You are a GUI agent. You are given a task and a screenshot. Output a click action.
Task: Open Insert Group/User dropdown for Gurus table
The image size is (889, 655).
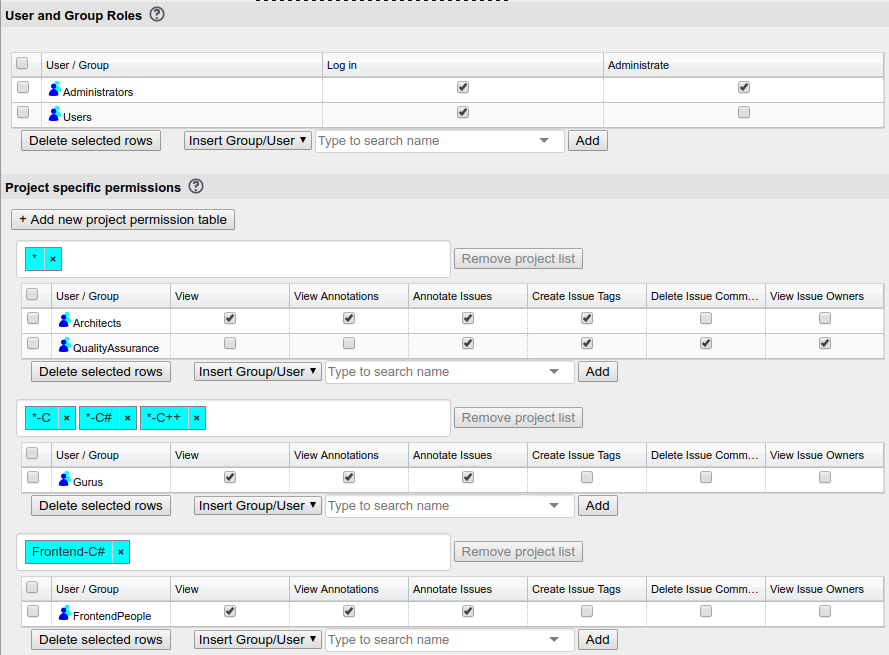(258, 505)
